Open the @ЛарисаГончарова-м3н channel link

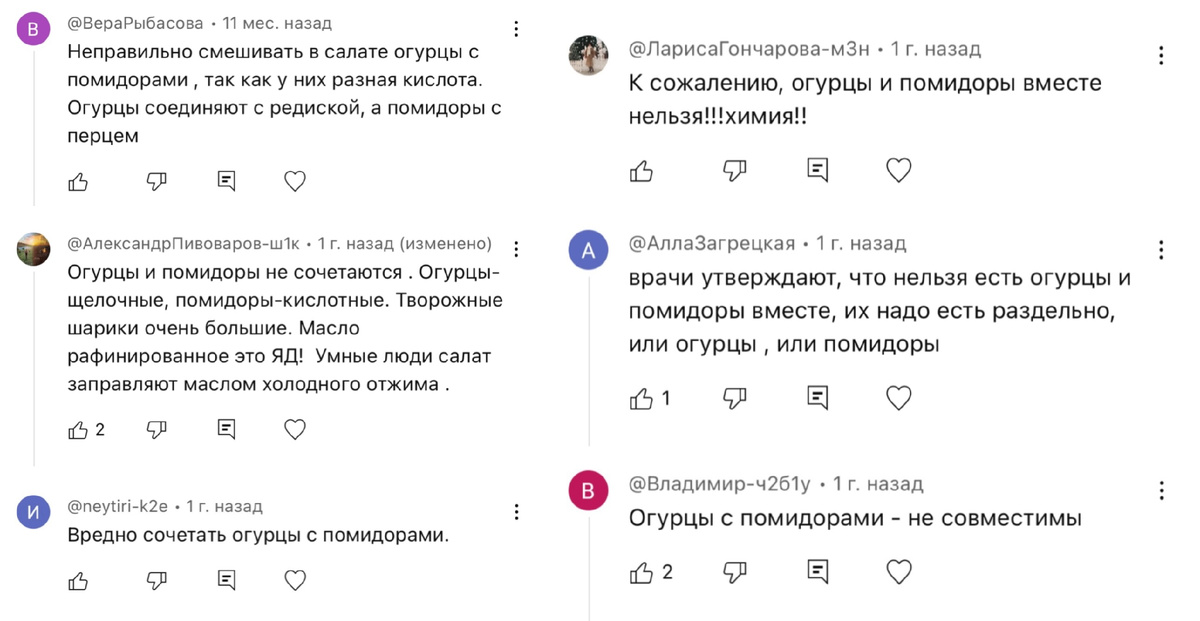pos(752,49)
